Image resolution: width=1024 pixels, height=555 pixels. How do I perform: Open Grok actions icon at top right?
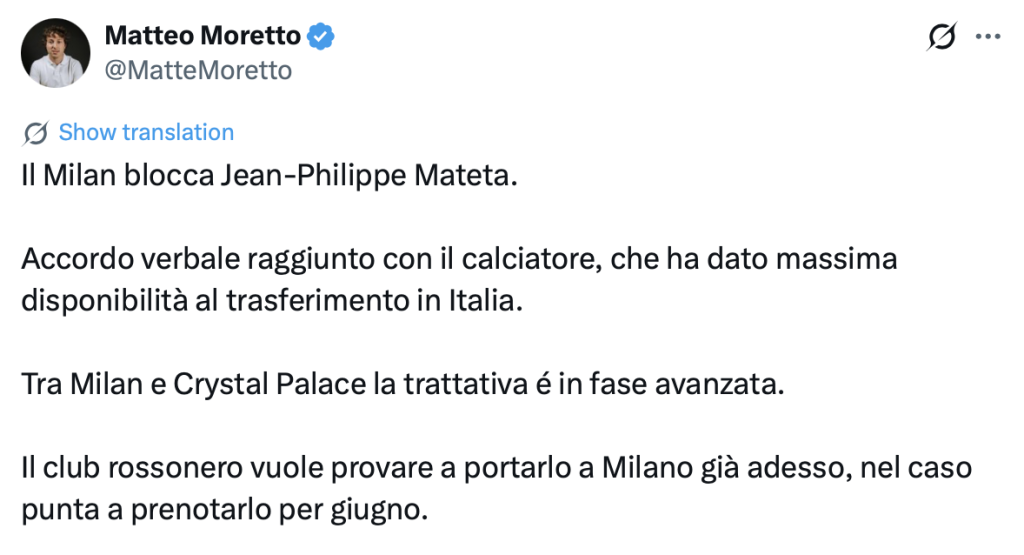[941, 37]
